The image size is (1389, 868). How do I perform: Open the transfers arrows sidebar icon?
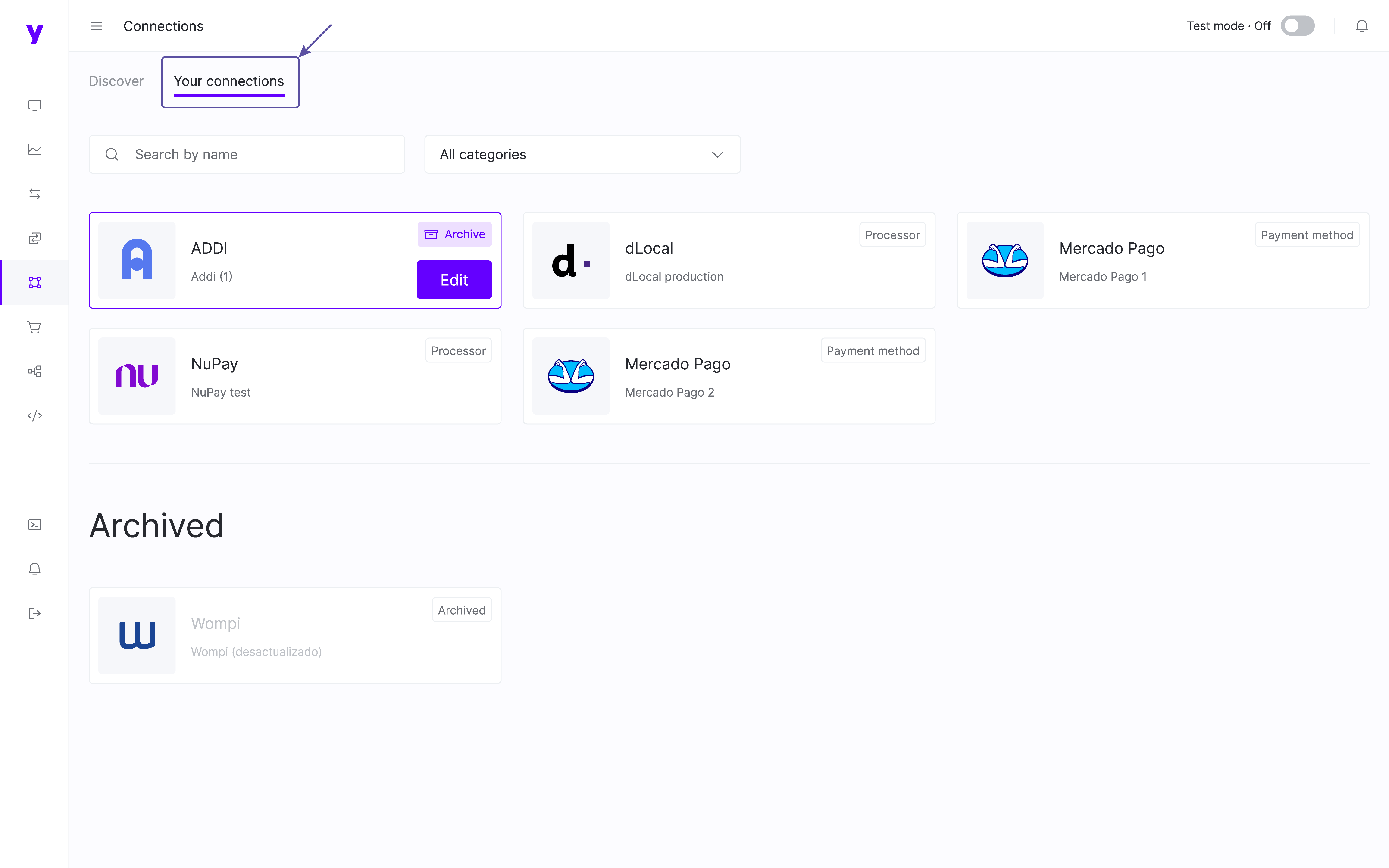34,194
